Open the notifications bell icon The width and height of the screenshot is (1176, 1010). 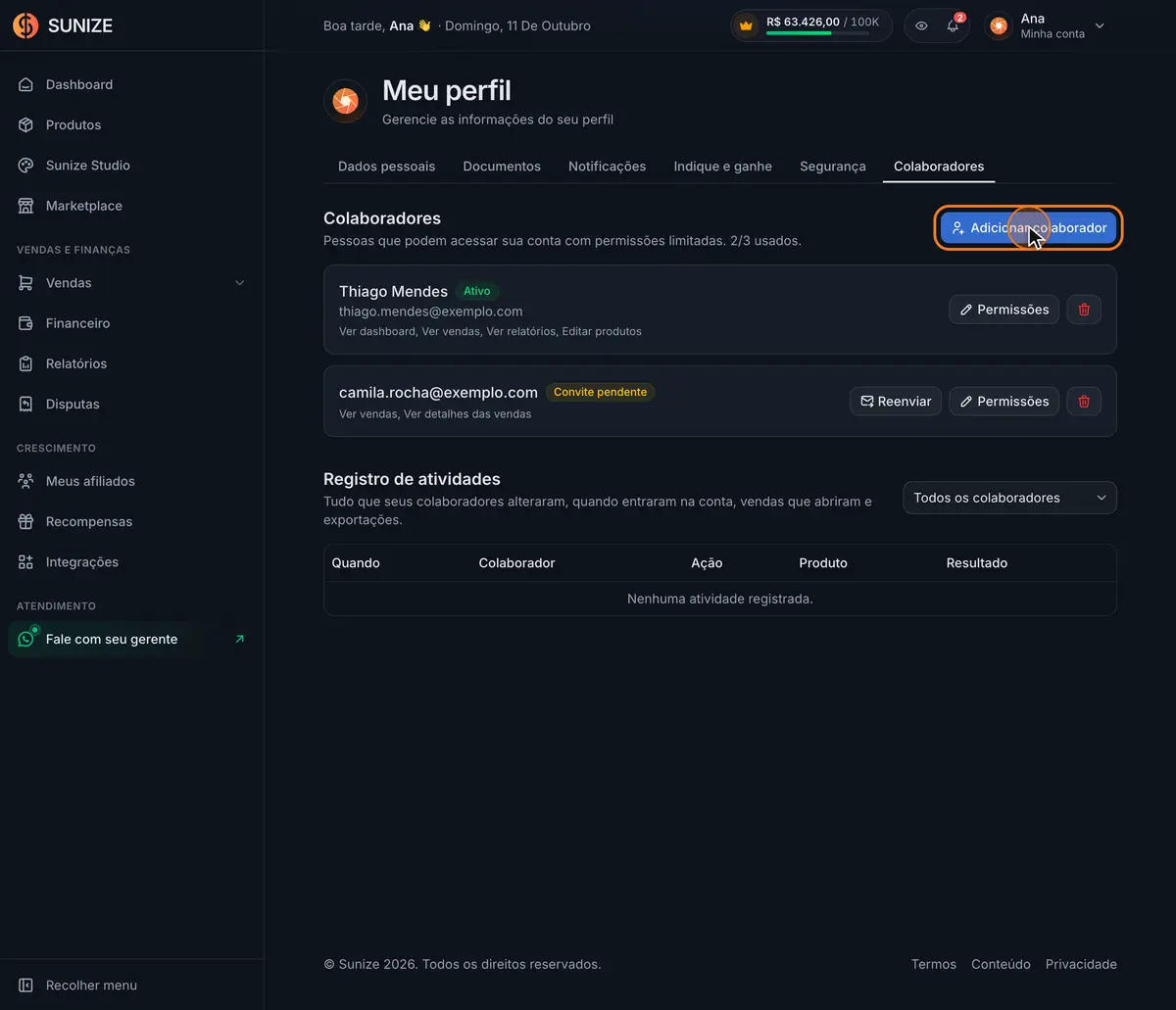click(x=953, y=26)
